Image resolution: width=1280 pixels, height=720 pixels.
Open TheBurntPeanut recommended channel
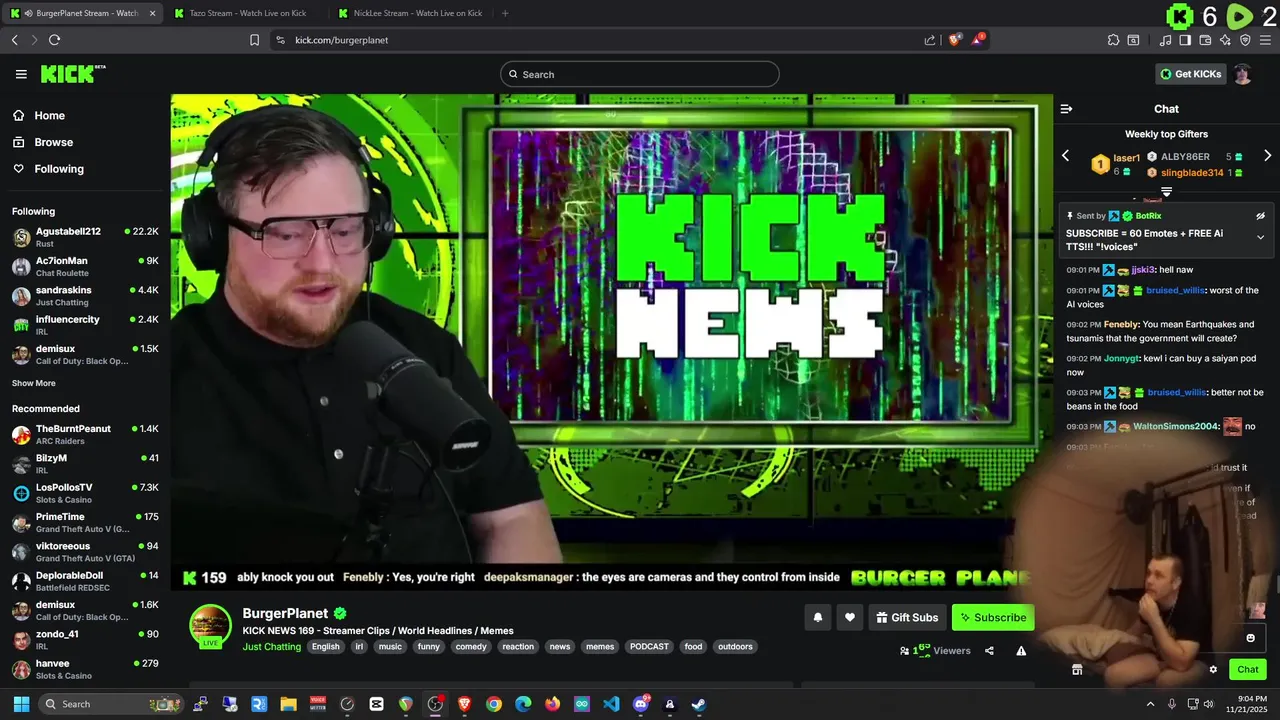pos(85,434)
